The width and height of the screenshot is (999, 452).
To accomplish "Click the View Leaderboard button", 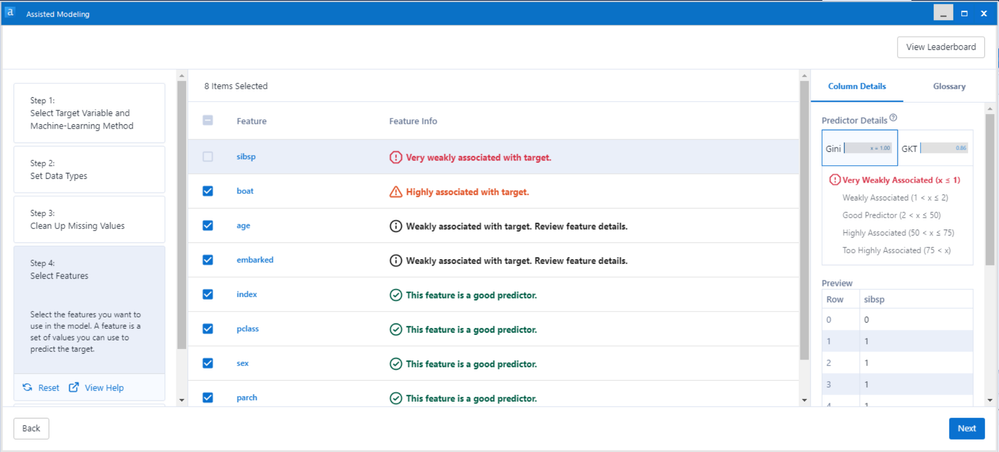I will (941, 47).
